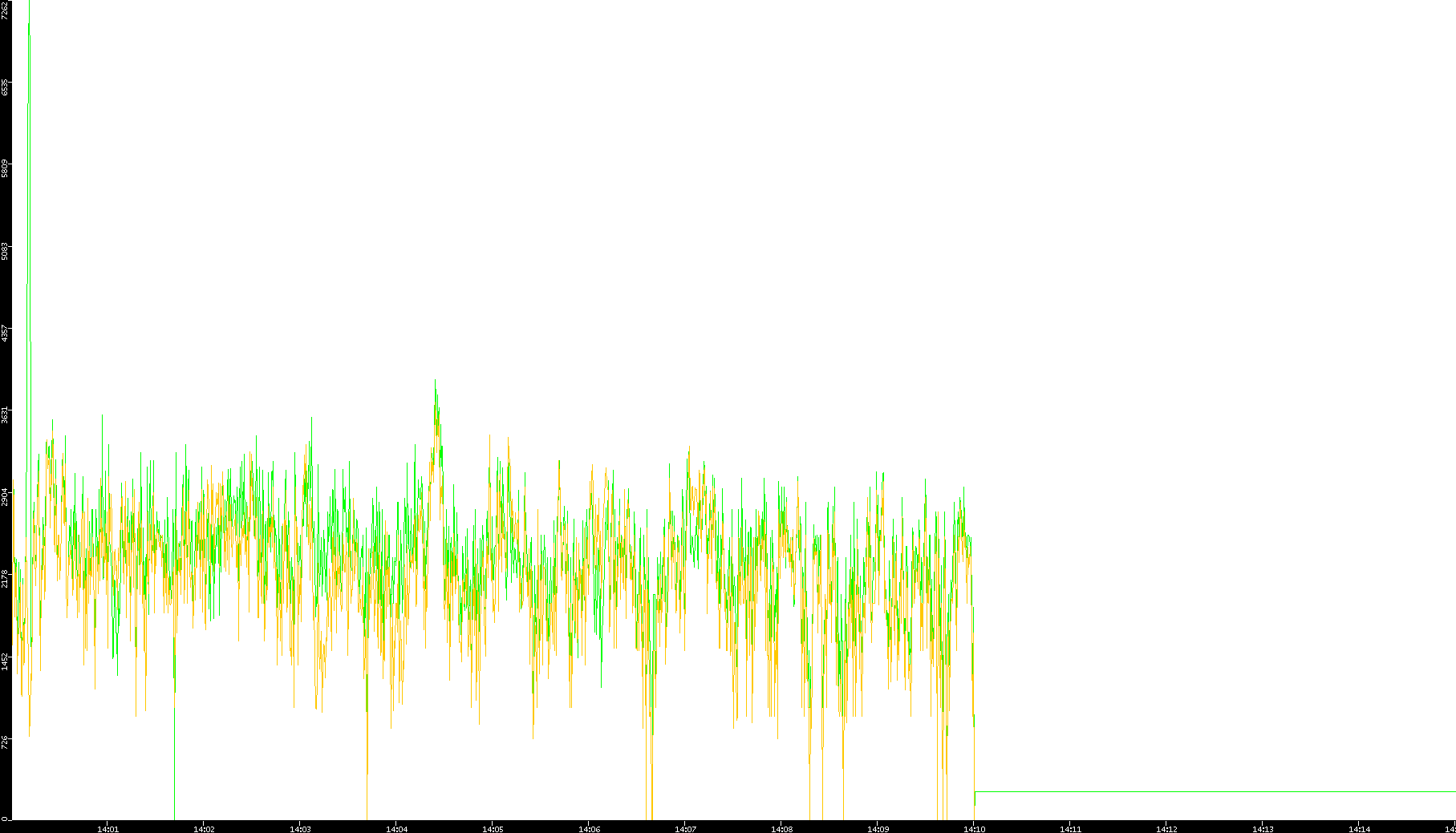Select the 5083 y-axis value label

pos(6,251)
